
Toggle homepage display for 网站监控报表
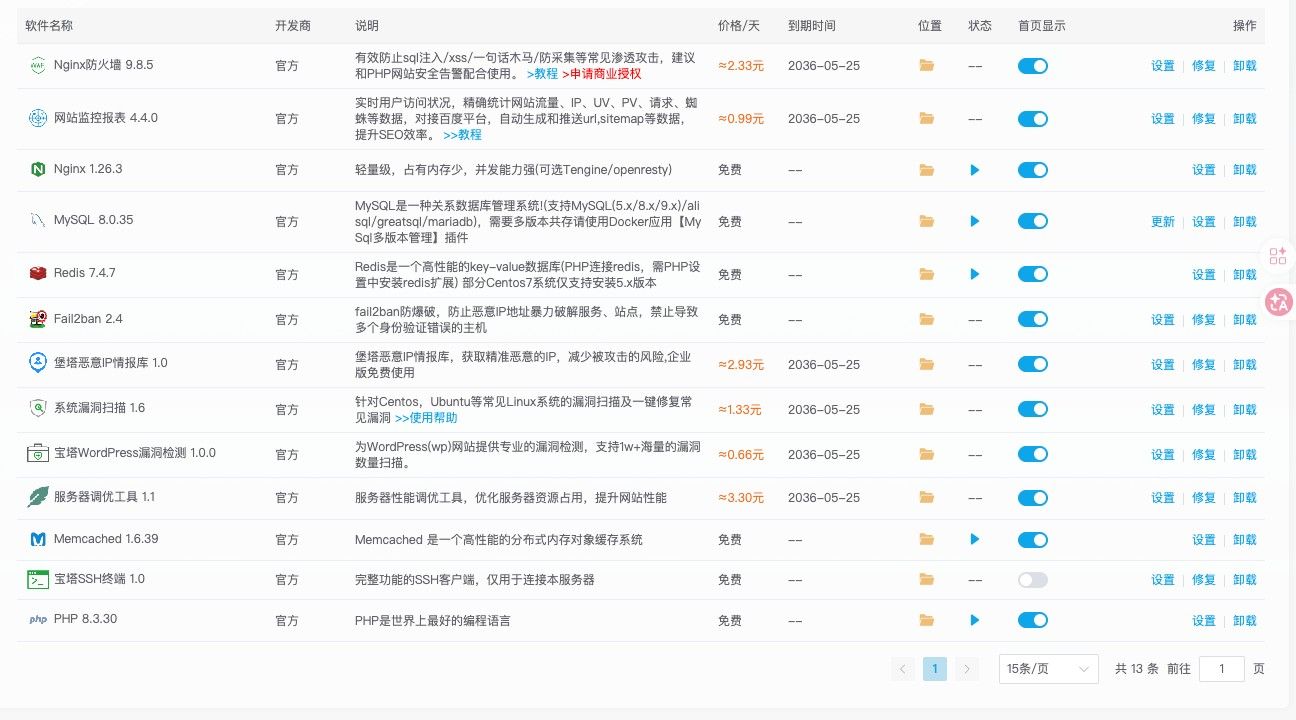1033,118
